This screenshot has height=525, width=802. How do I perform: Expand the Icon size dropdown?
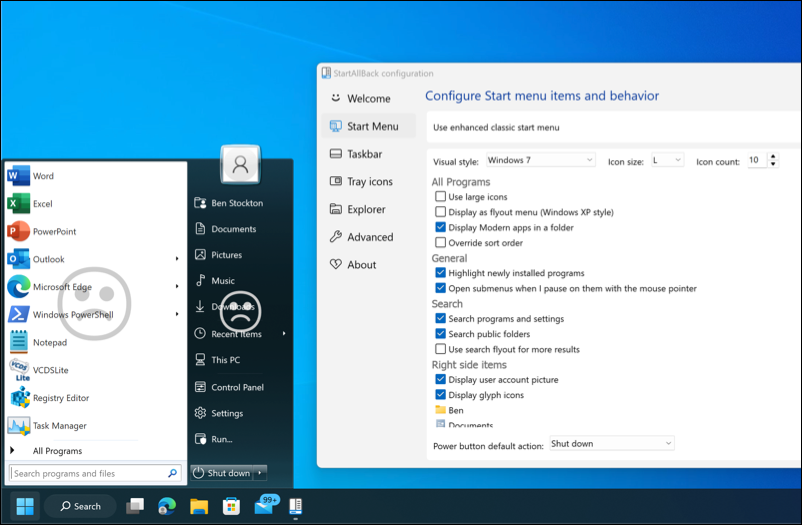pos(667,160)
